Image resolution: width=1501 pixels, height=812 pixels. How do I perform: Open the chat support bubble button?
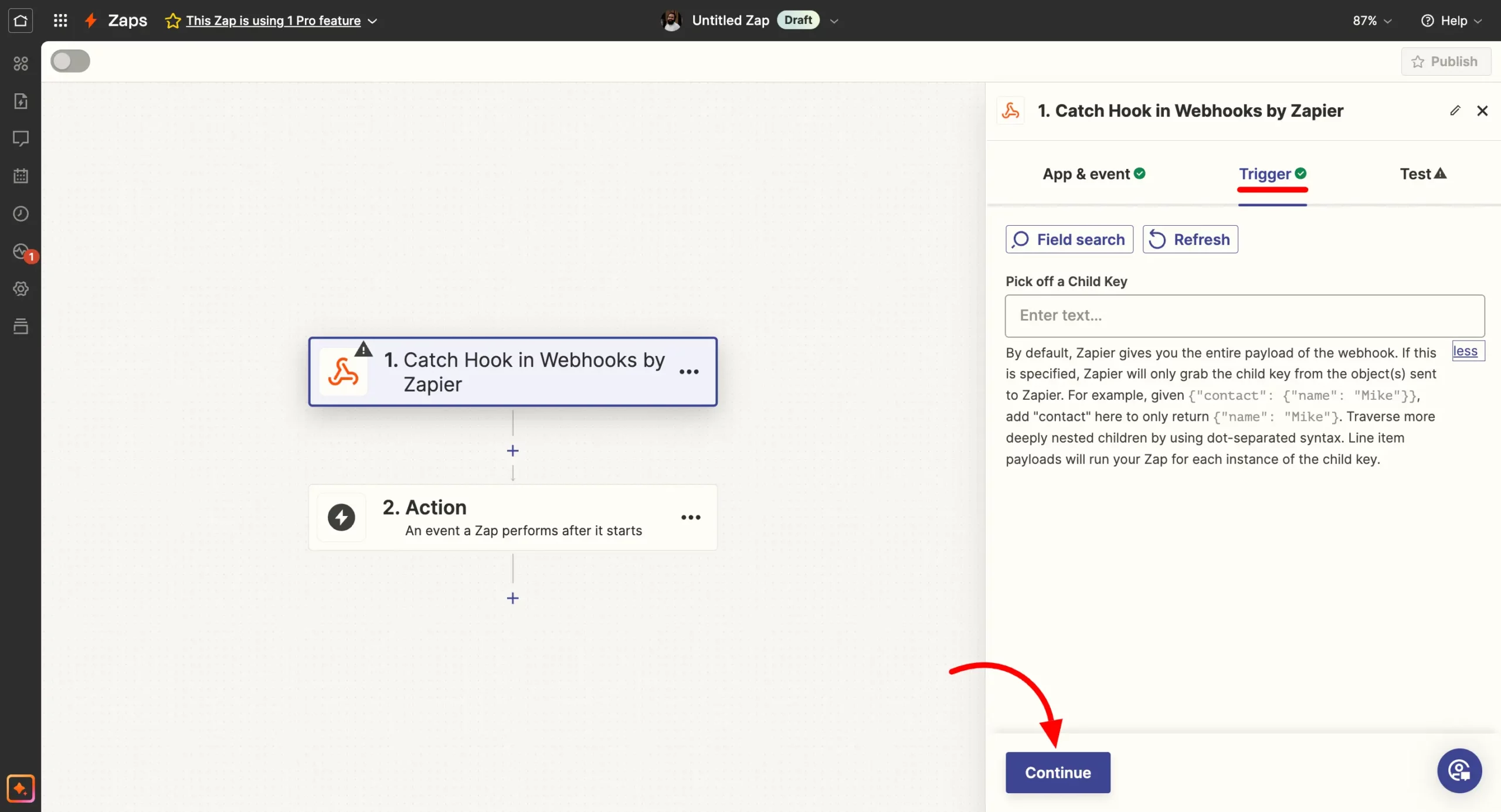(x=1459, y=770)
